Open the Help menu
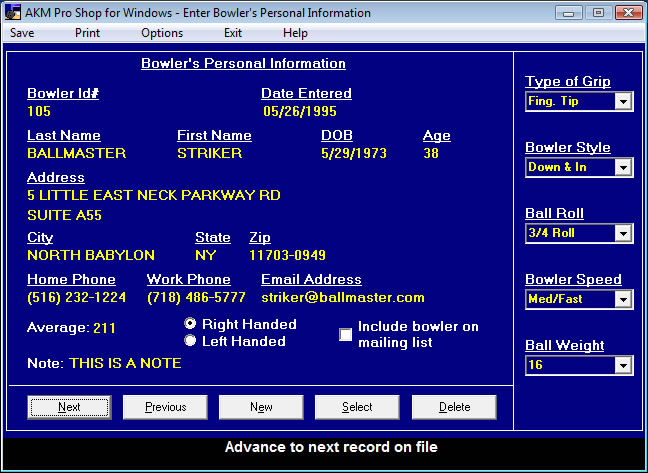The width and height of the screenshot is (648, 473). (295, 33)
